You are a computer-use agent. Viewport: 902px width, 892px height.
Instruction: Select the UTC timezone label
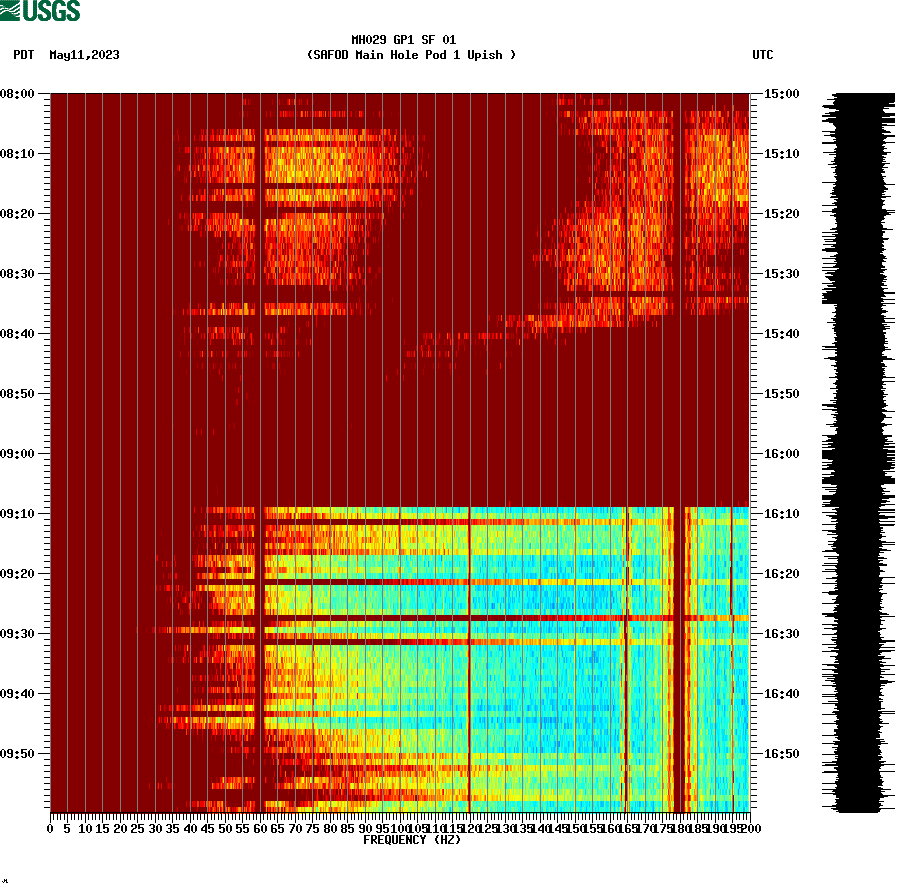click(x=764, y=55)
